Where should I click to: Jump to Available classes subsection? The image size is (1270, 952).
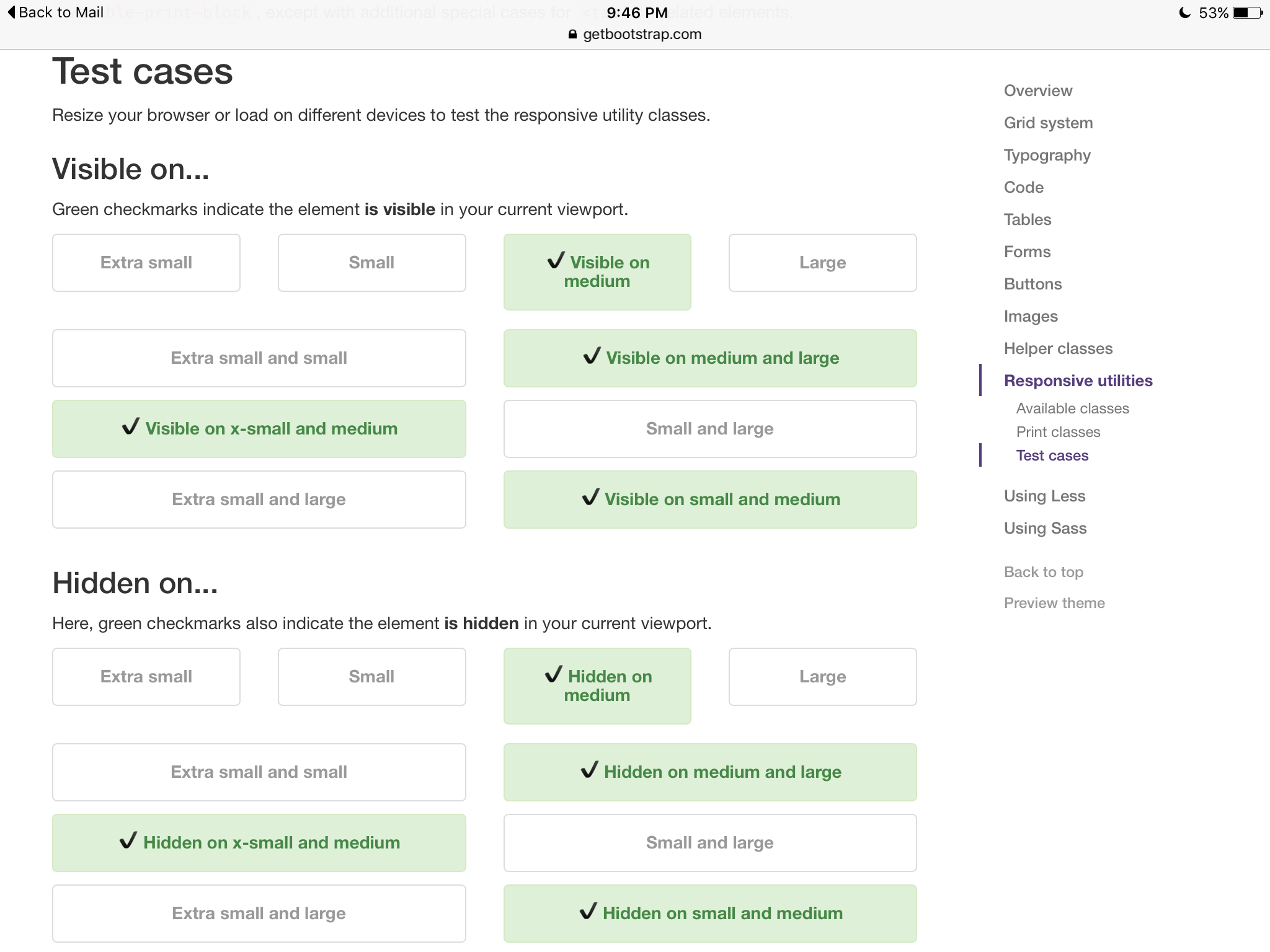pos(1072,408)
